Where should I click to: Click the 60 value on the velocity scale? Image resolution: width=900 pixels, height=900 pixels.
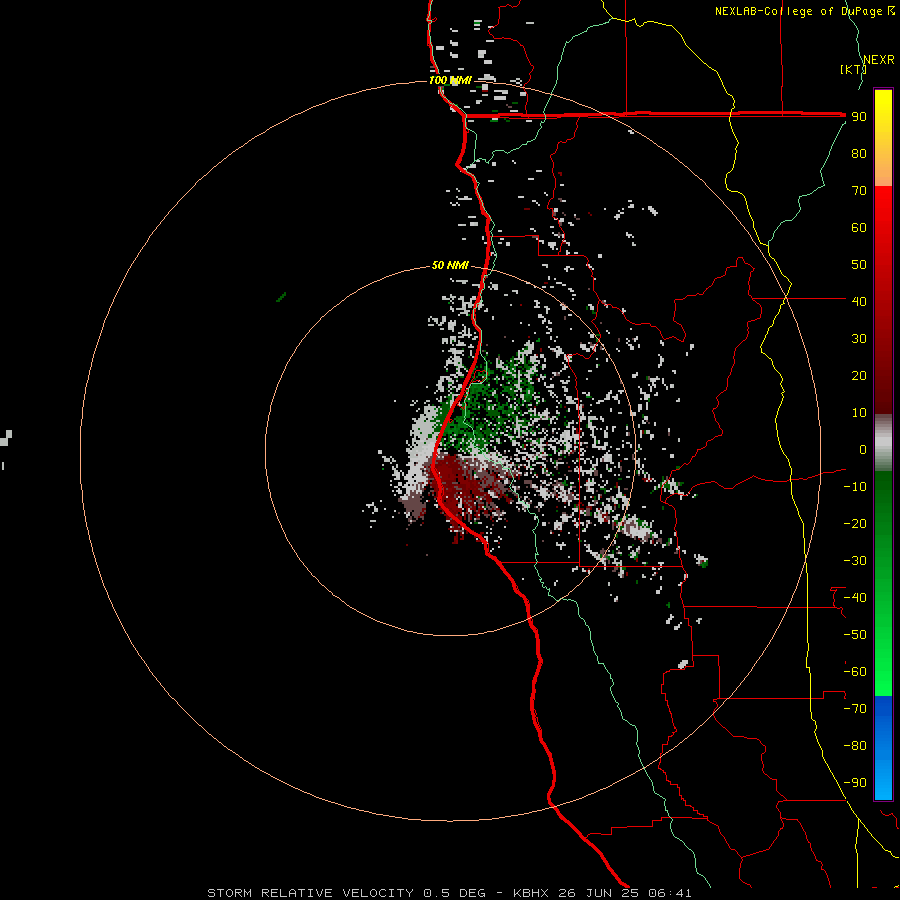[x=859, y=228]
